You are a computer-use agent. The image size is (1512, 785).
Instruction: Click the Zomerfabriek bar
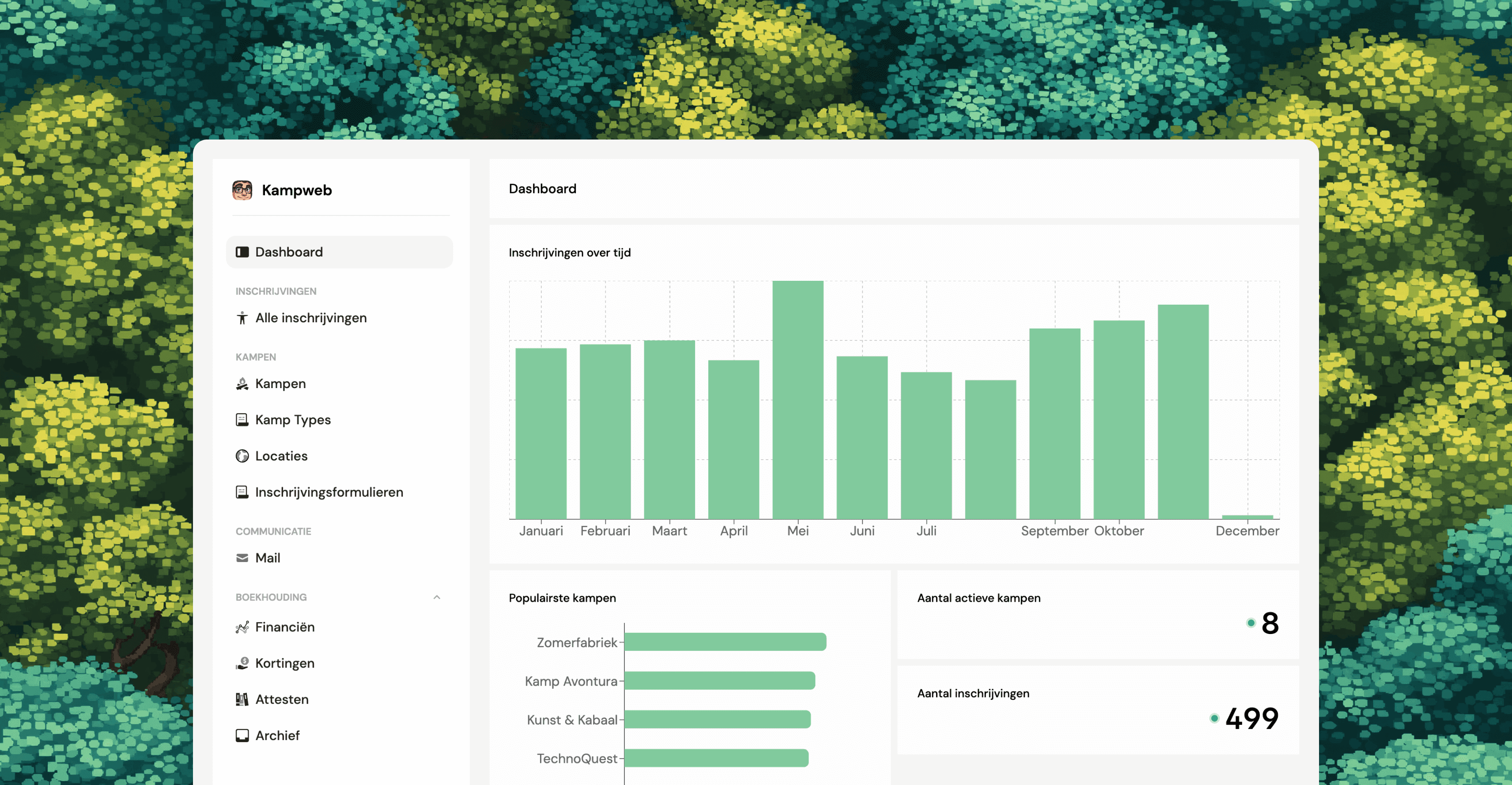(x=725, y=642)
